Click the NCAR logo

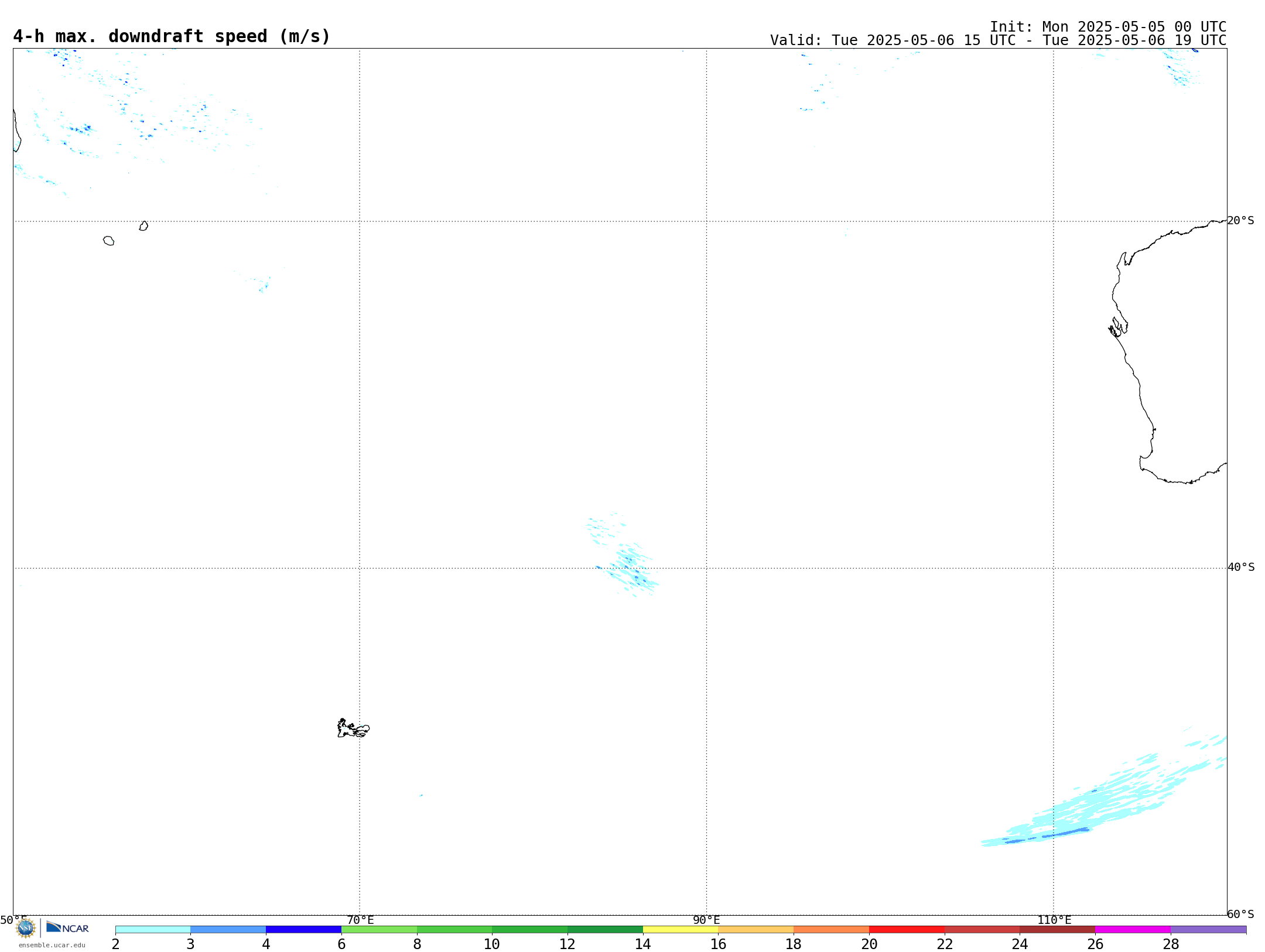[x=67, y=927]
